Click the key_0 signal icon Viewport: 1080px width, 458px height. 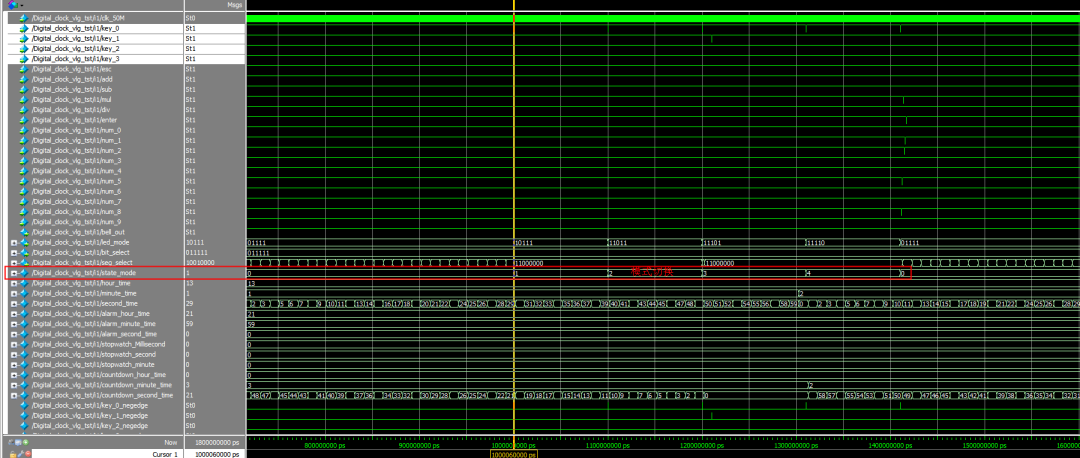(x=24, y=29)
